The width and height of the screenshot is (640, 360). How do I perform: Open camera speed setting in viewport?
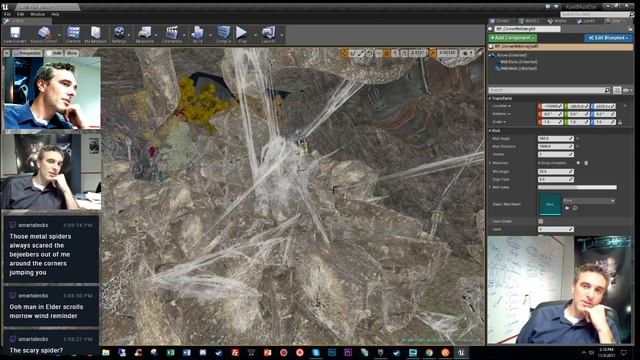tap(467, 53)
